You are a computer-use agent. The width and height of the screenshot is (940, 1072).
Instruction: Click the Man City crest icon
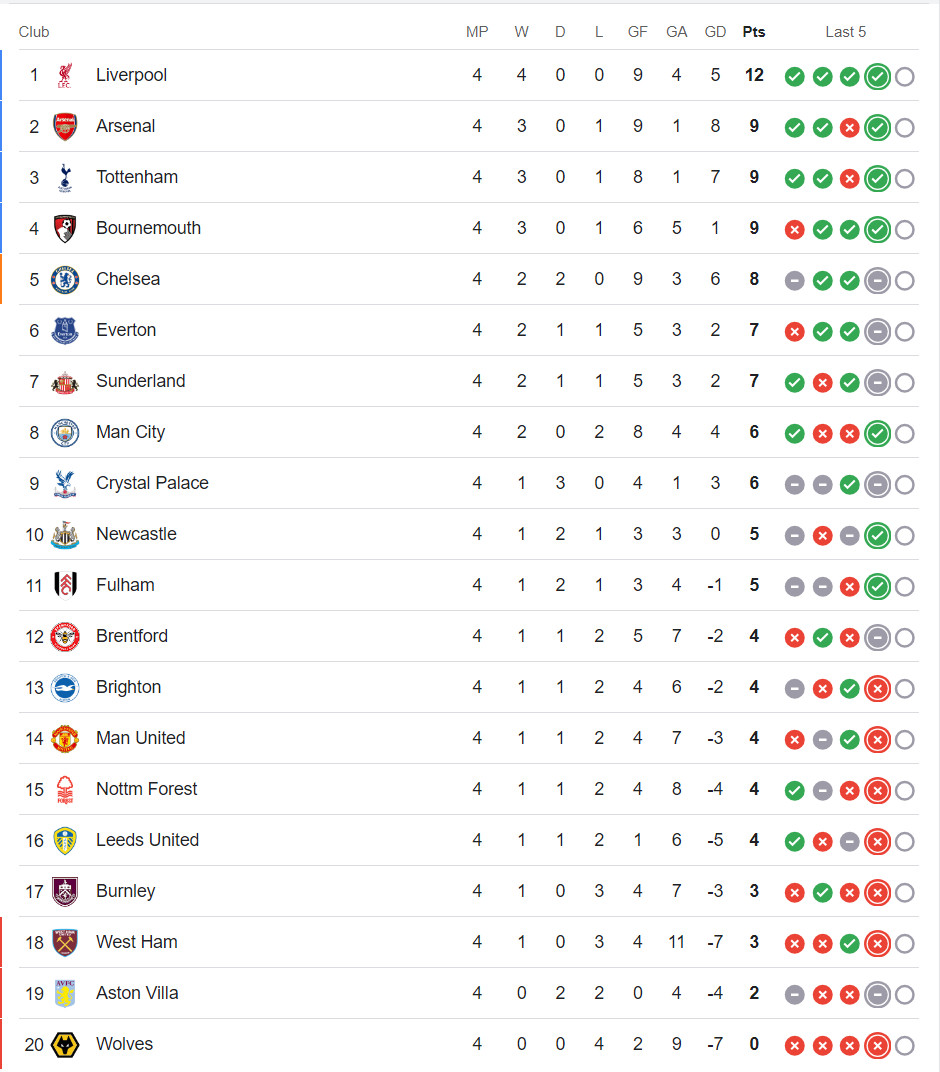(65, 433)
